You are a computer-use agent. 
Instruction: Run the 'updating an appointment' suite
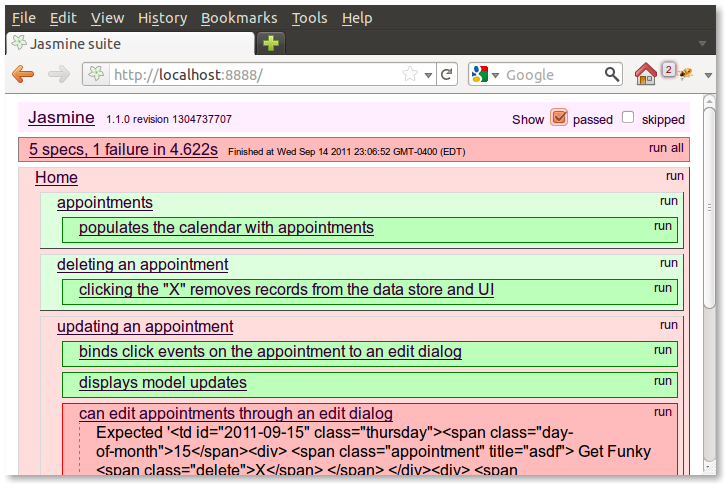[669, 325]
